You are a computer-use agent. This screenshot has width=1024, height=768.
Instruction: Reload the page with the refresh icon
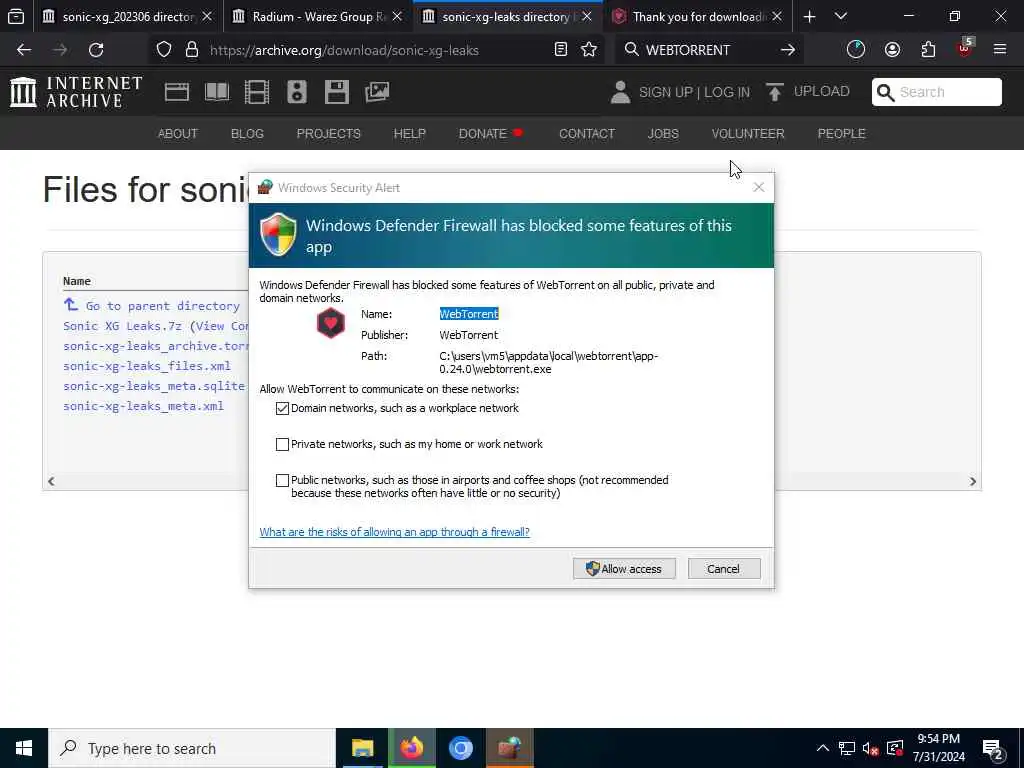click(x=96, y=50)
